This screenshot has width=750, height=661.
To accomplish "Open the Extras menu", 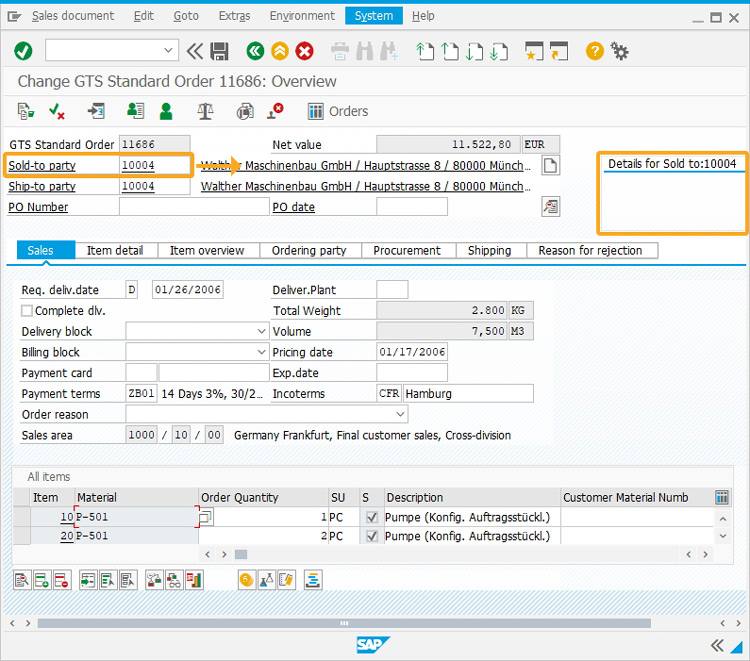I will tap(234, 16).
